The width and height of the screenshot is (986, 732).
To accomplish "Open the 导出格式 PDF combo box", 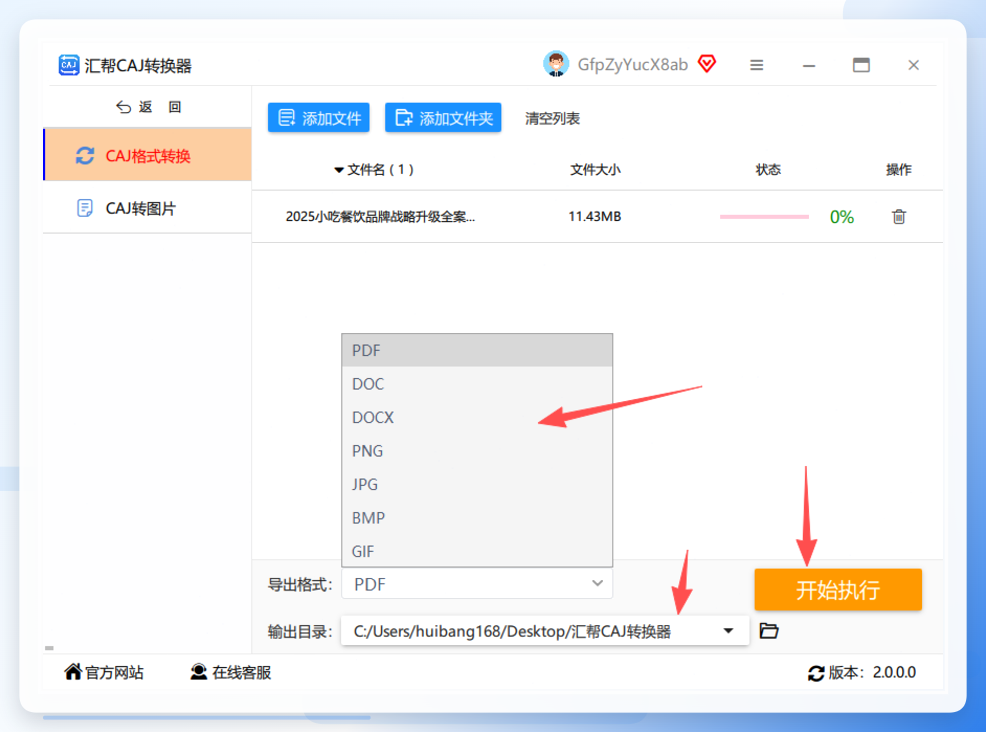I will click(477, 584).
